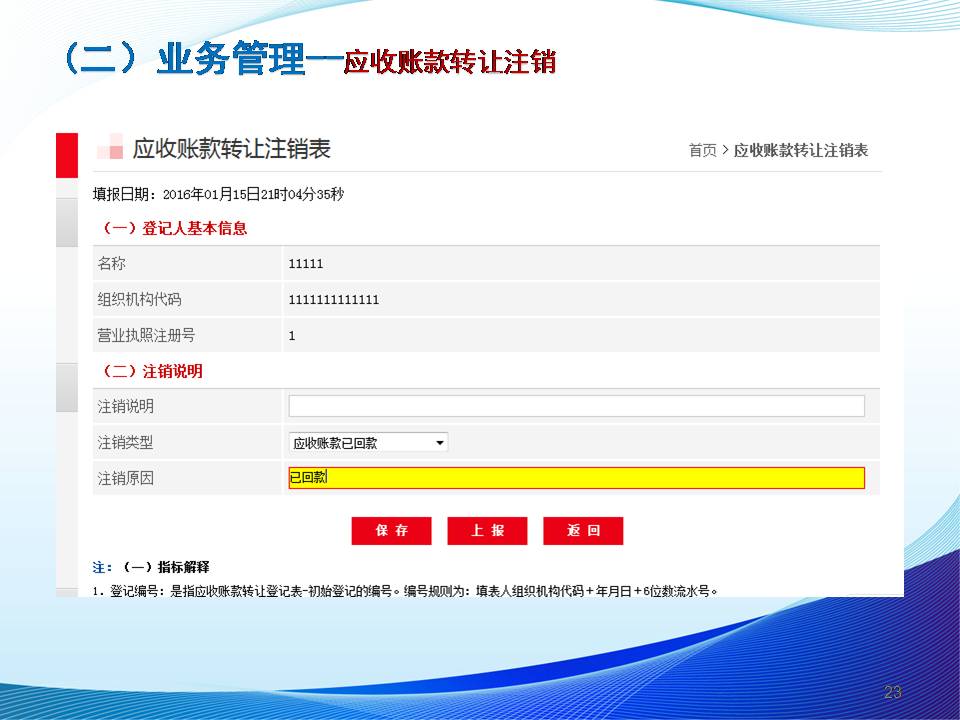The width and height of the screenshot is (960, 720).
Task: Click the 应收账款转让注销表 breadcrumb item
Action: click(801, 151)
